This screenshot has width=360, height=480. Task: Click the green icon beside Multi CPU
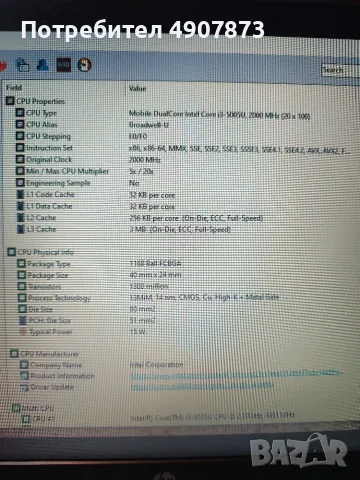coord(16,408)
